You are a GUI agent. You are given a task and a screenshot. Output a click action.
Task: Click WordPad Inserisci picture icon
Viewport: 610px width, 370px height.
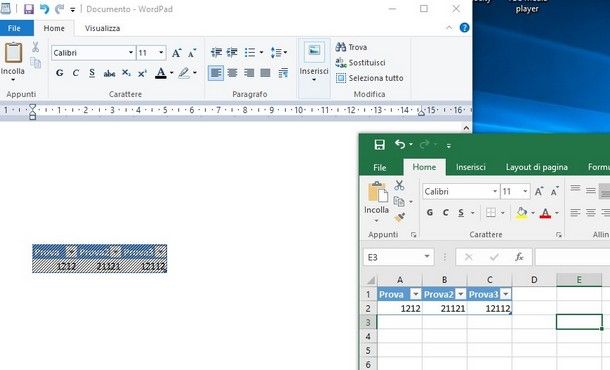314,51
